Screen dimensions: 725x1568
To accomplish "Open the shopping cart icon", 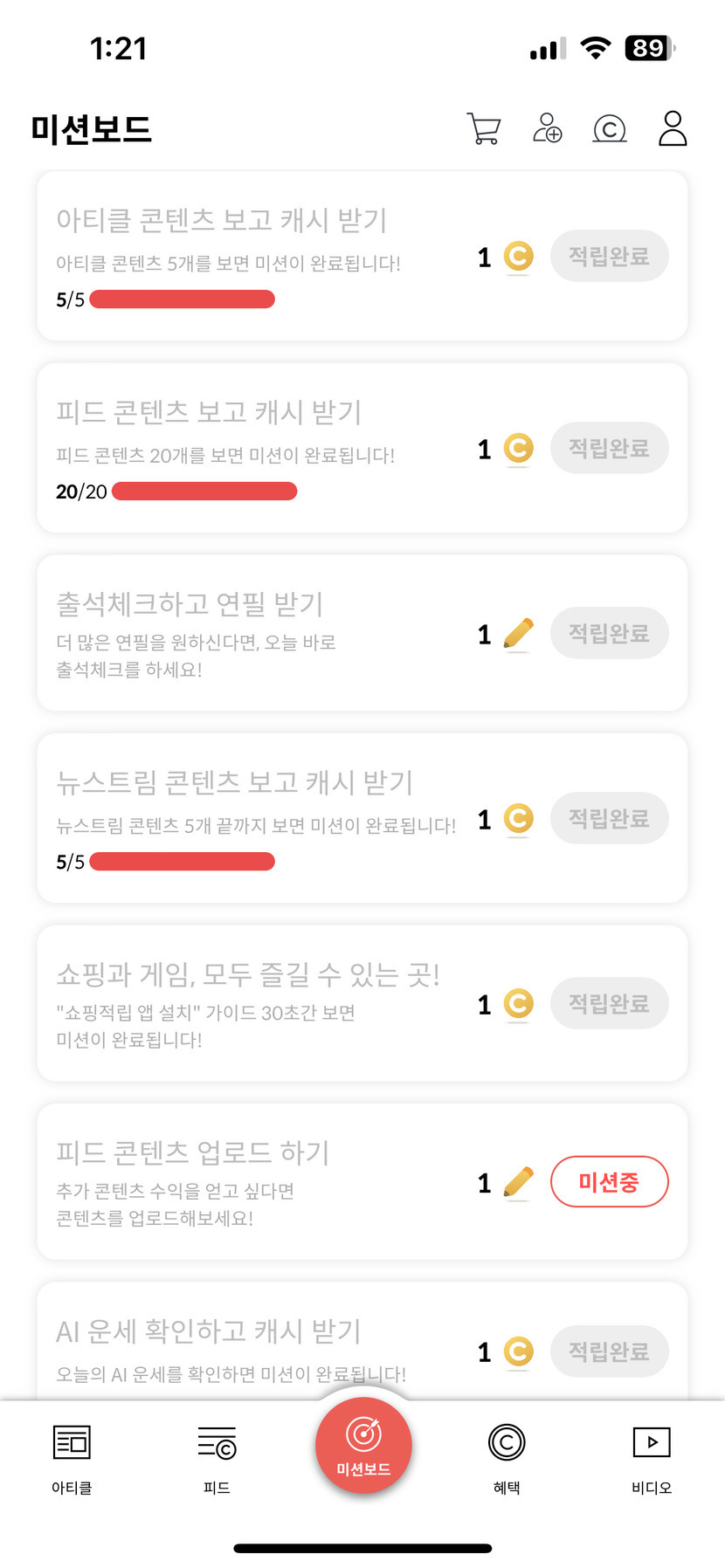I will pyautogui.click(x=484, y=129).
